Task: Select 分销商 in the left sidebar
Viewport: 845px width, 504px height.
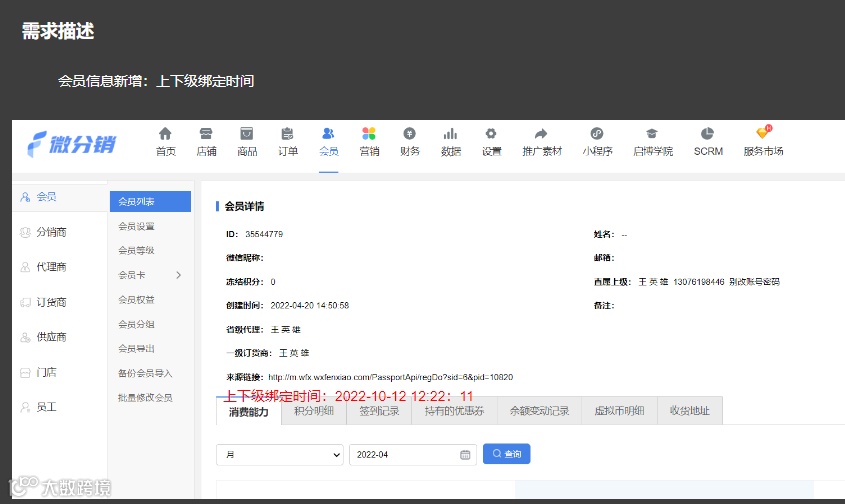Action: point(51,232)
